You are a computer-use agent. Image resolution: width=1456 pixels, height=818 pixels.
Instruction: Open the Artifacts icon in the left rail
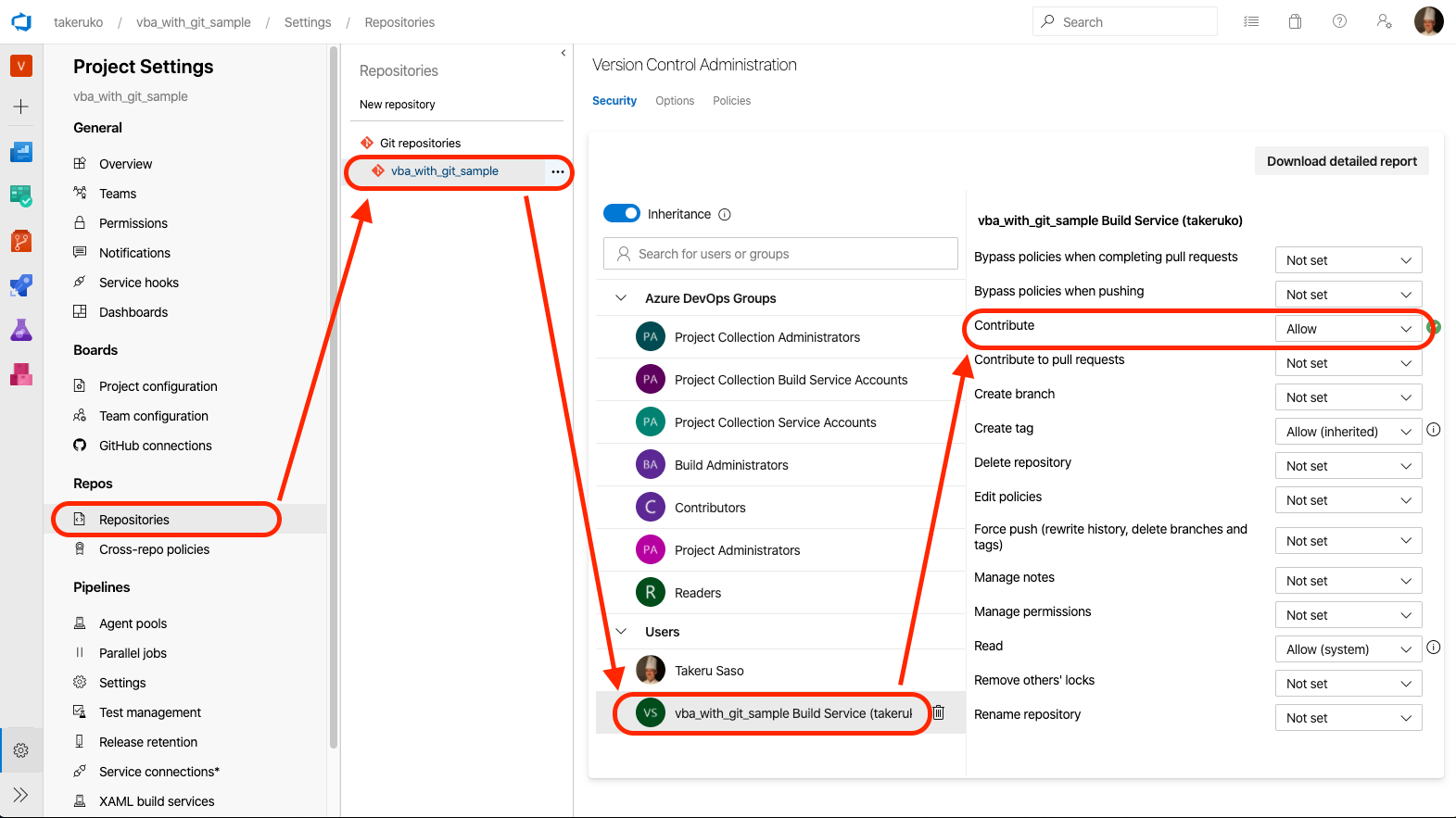[21, 374]
